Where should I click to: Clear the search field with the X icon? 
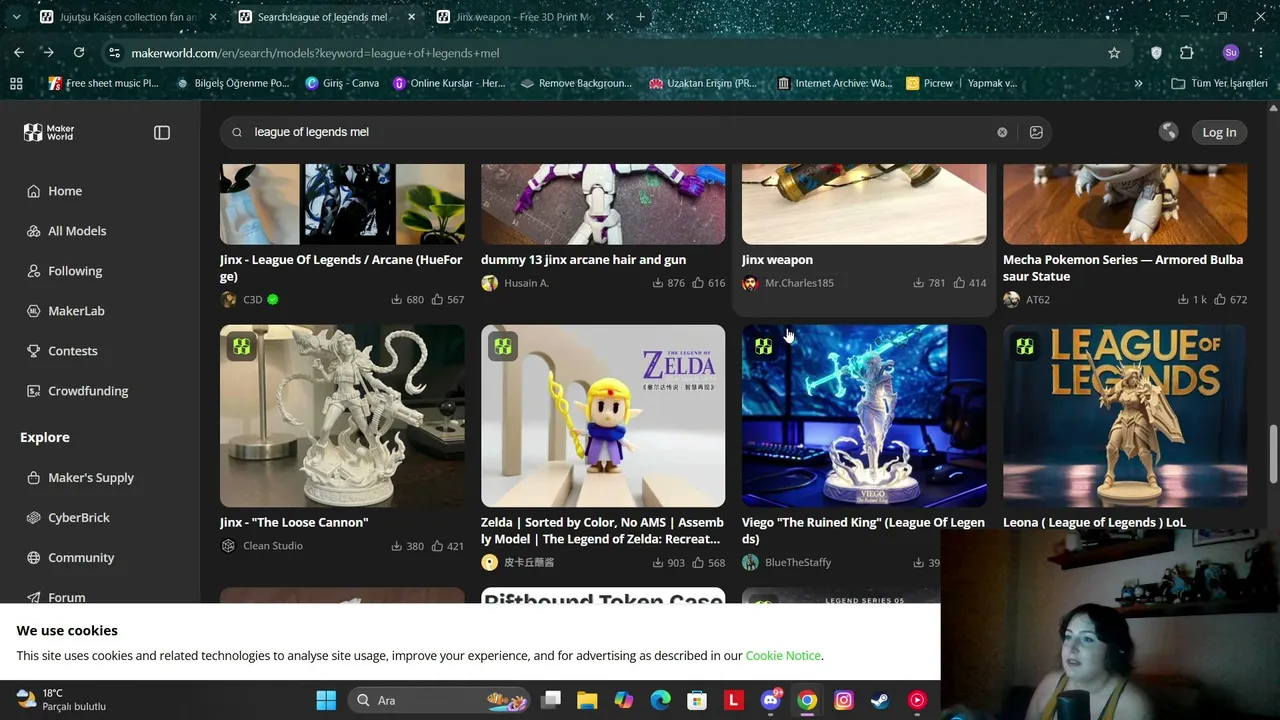1002,132
